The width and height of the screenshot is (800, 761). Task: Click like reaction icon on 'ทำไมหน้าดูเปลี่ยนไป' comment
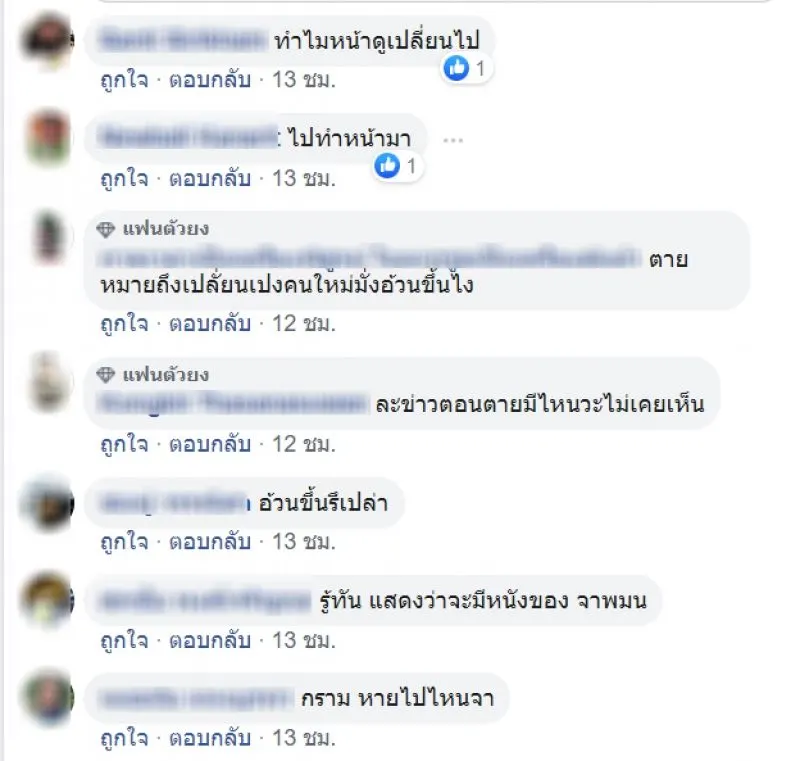[456, 68]
